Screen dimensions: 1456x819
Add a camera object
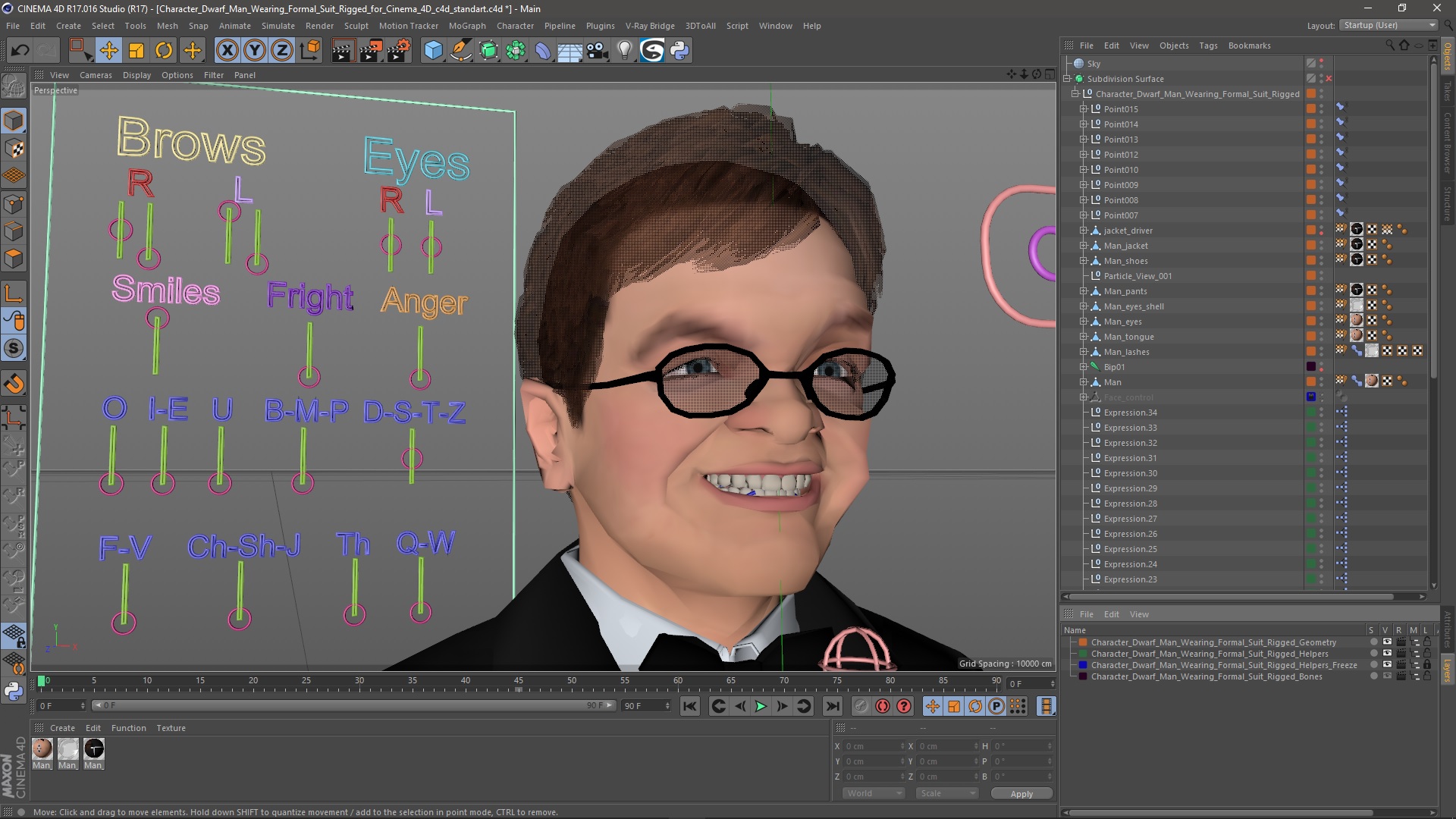[598, 51]
